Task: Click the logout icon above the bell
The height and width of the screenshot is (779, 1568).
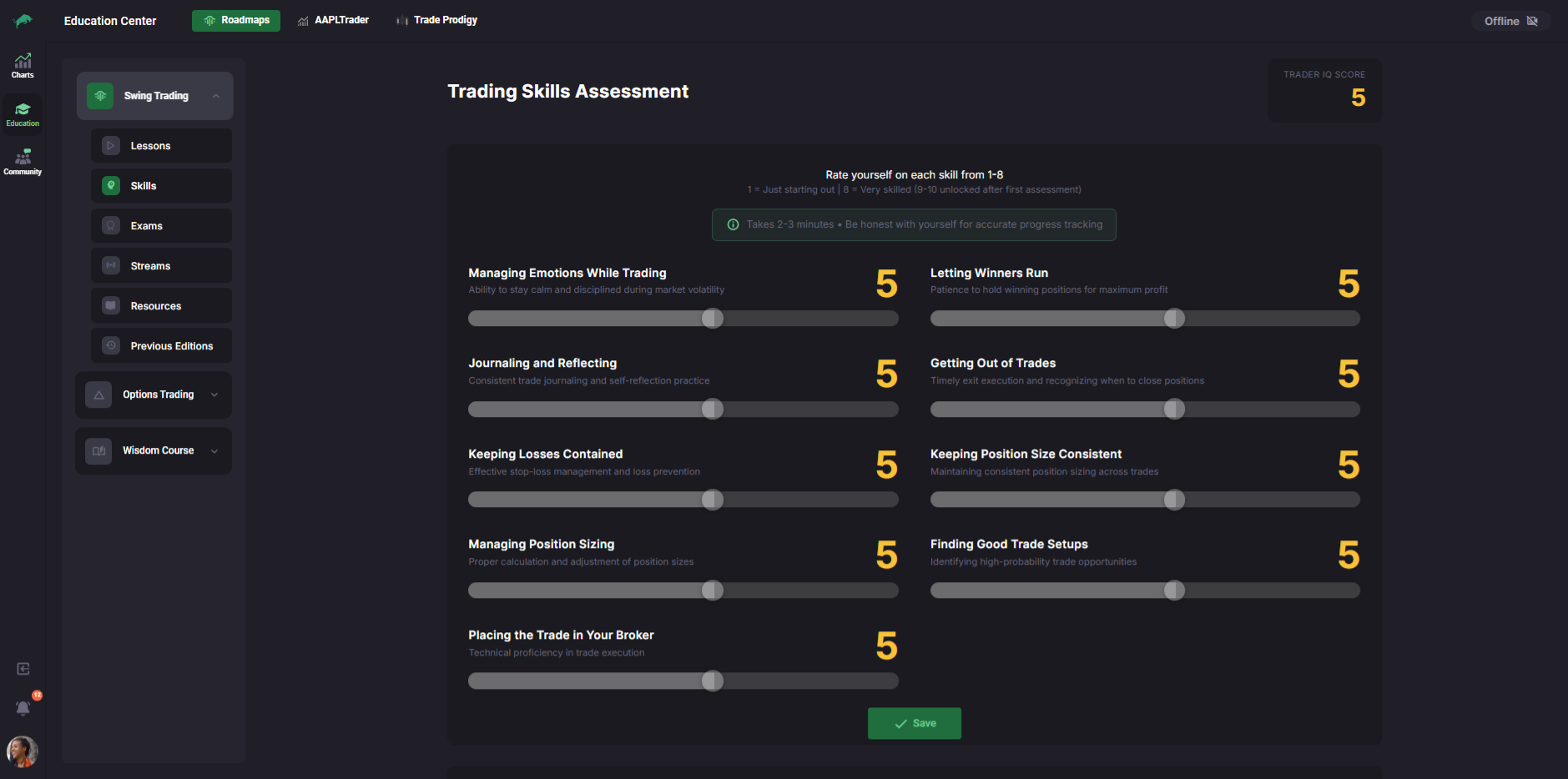Action: [23, 669]
